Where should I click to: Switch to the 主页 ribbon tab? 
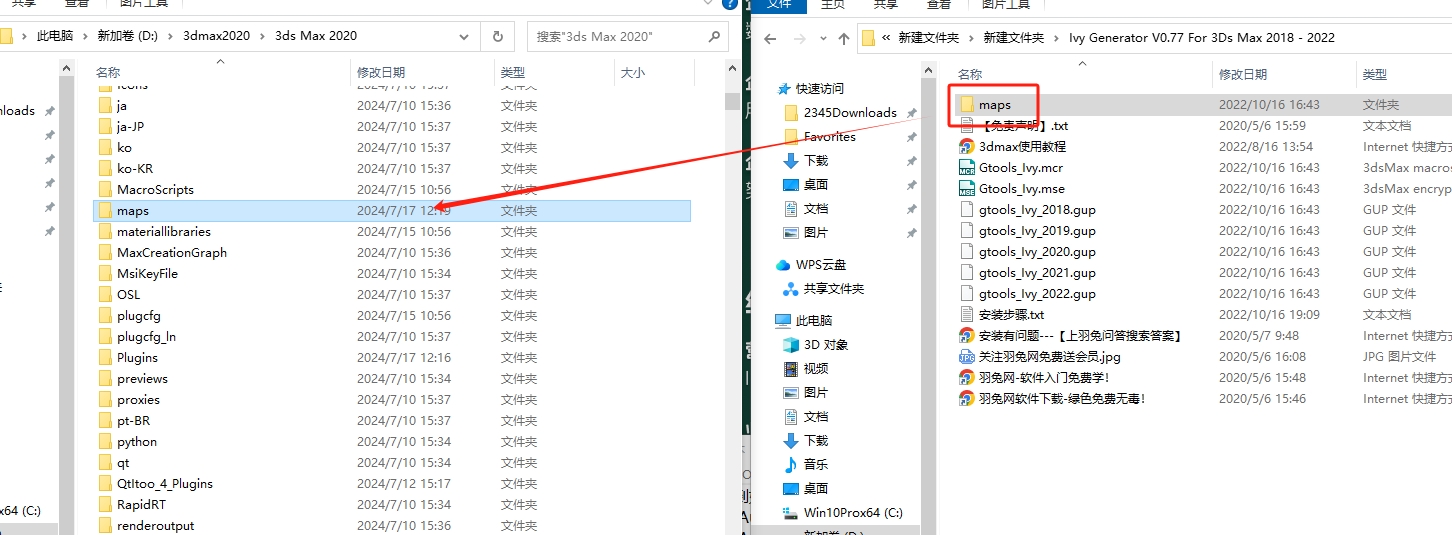[x=832, y=5]
